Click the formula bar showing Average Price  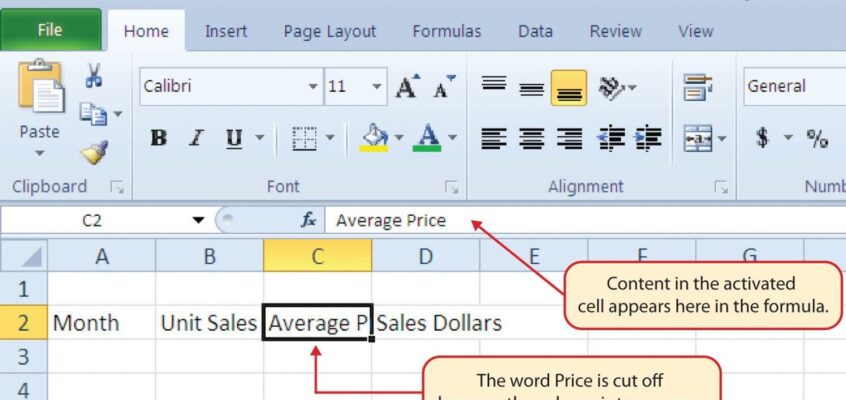pyautogui.click(x=585, y=220)
